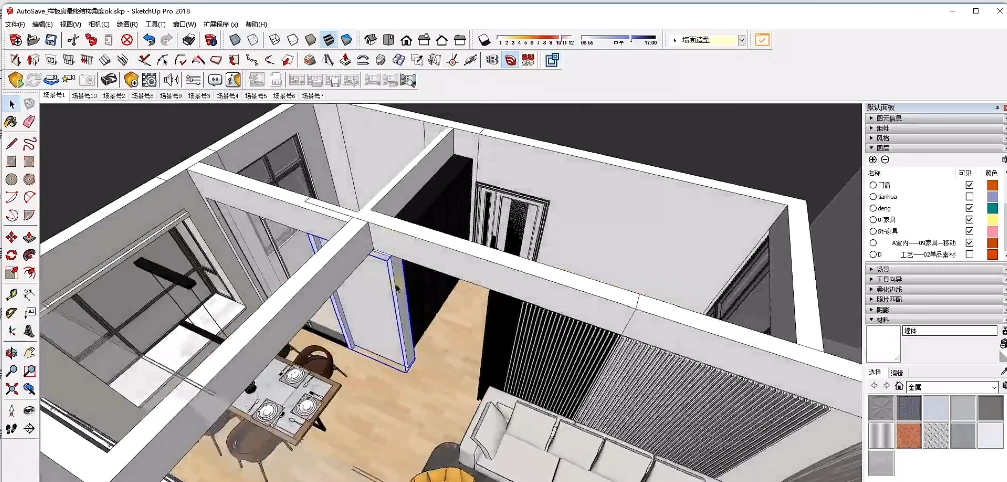The image size is (1007, 482).
Task: Click the Remove Layer minus icon
Action: [885, 160]
